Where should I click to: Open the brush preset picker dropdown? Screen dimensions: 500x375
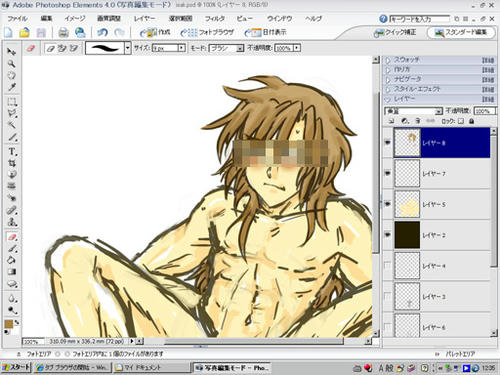pyautogui.click(x=128, y=48)
